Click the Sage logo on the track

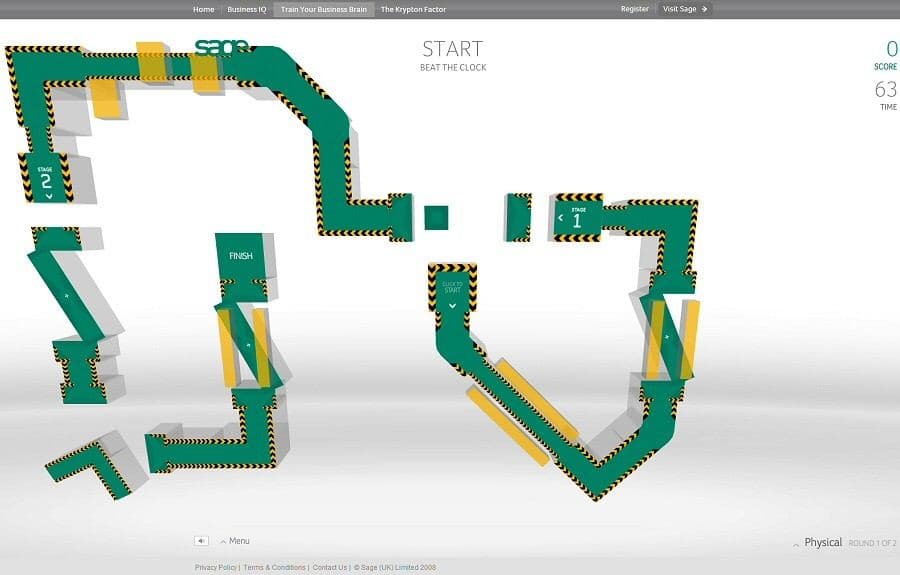(221, 47)
